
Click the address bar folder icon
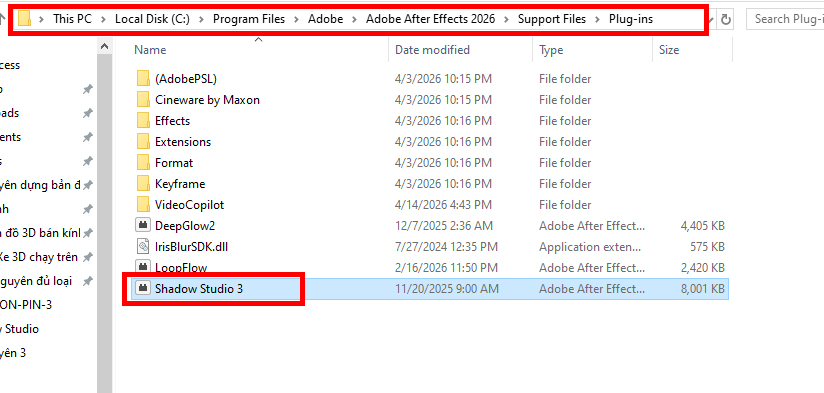24,19
